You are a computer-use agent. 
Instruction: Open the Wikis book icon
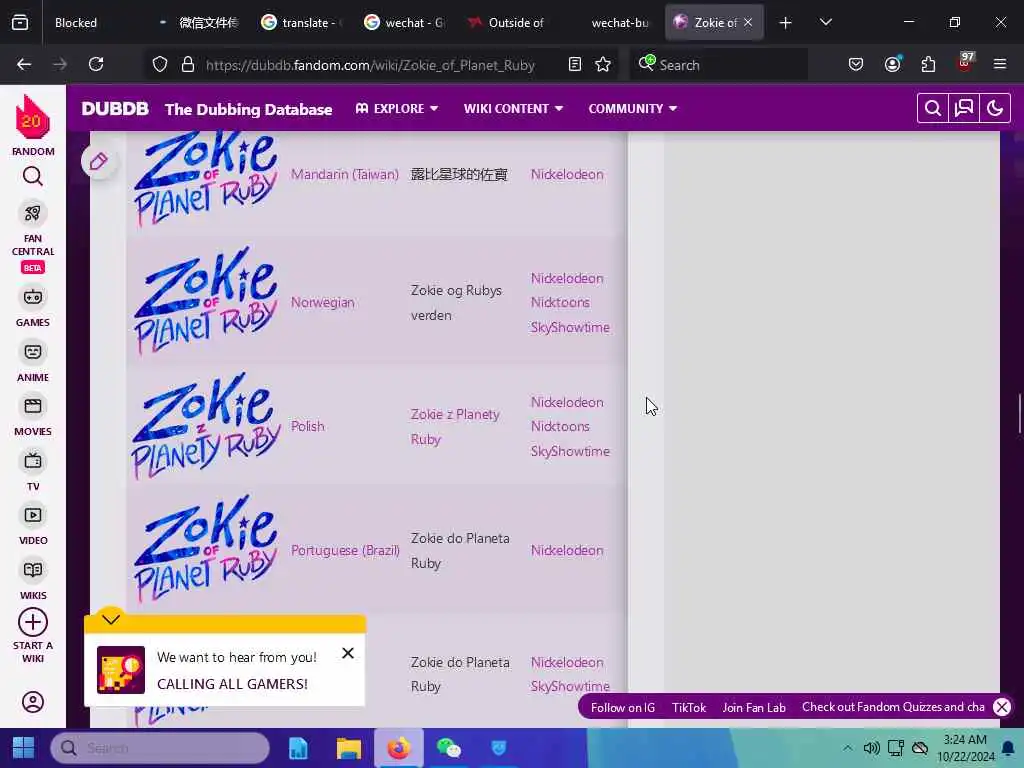click(x=33, y=570)
